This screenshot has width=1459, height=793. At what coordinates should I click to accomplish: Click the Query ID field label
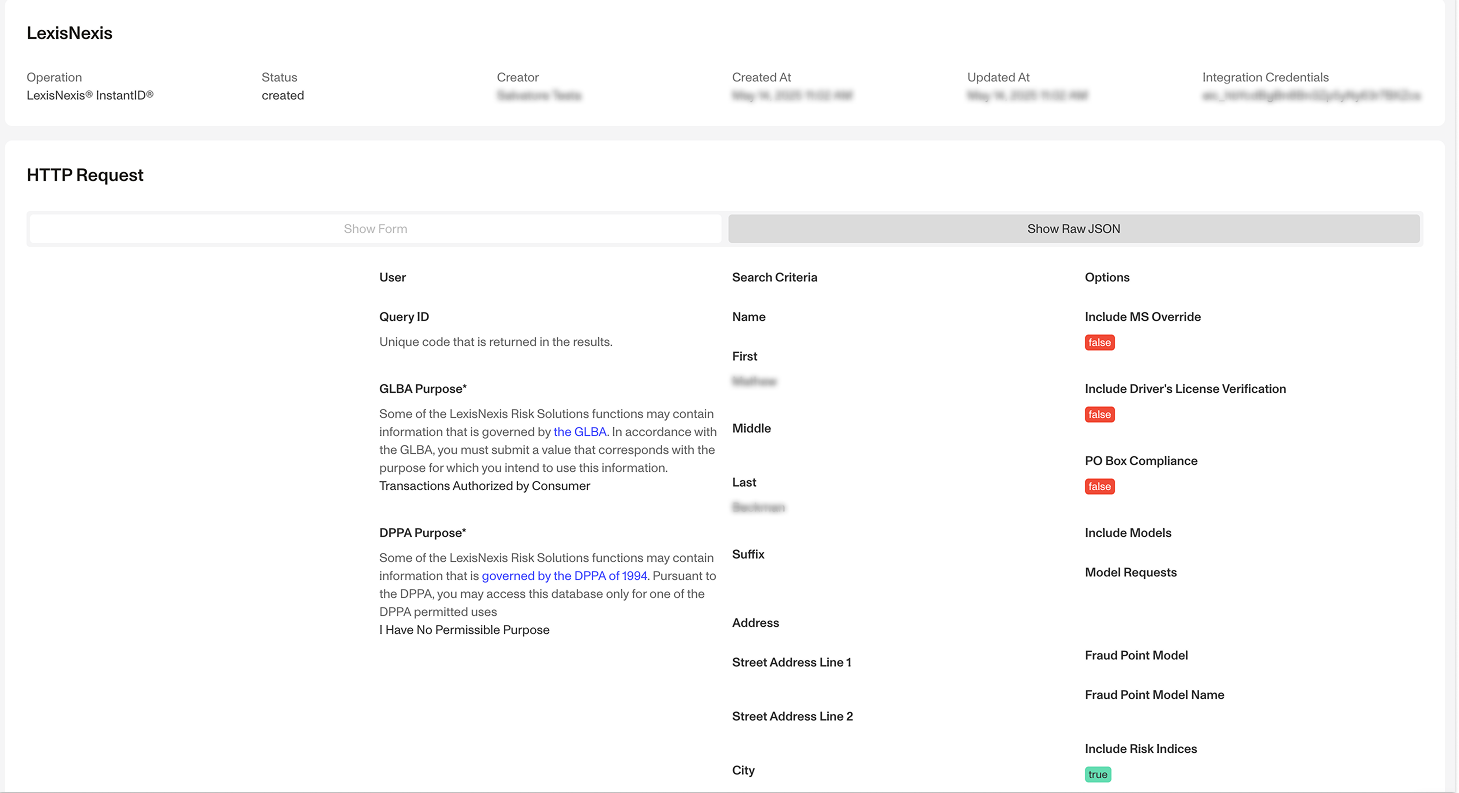click(x=404, y=317)
